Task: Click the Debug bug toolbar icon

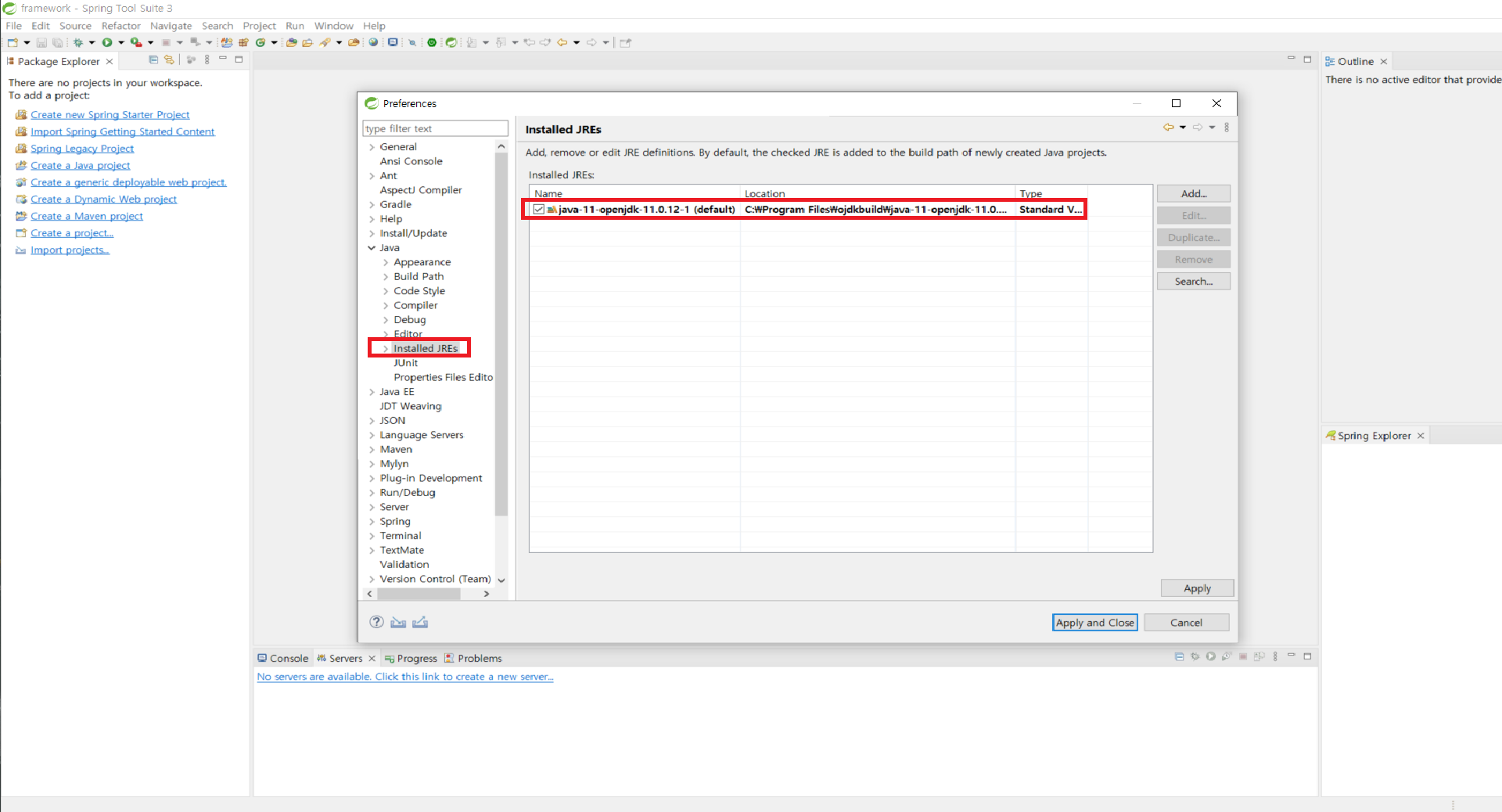Action: [78, 42]
